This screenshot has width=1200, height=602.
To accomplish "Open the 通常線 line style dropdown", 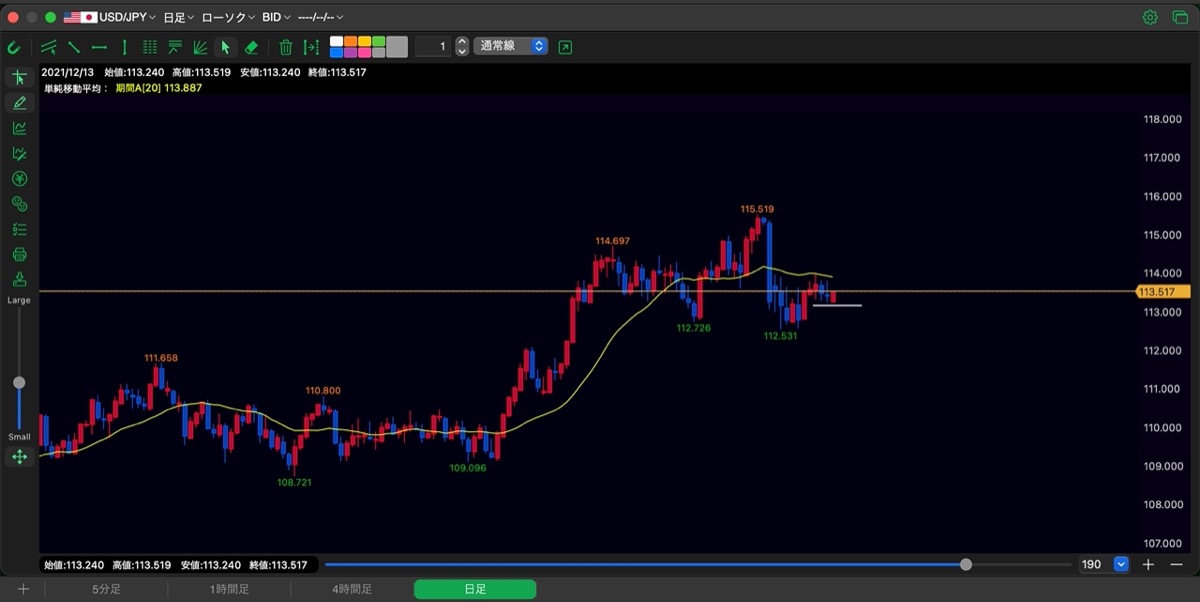I will coord(511,46).
